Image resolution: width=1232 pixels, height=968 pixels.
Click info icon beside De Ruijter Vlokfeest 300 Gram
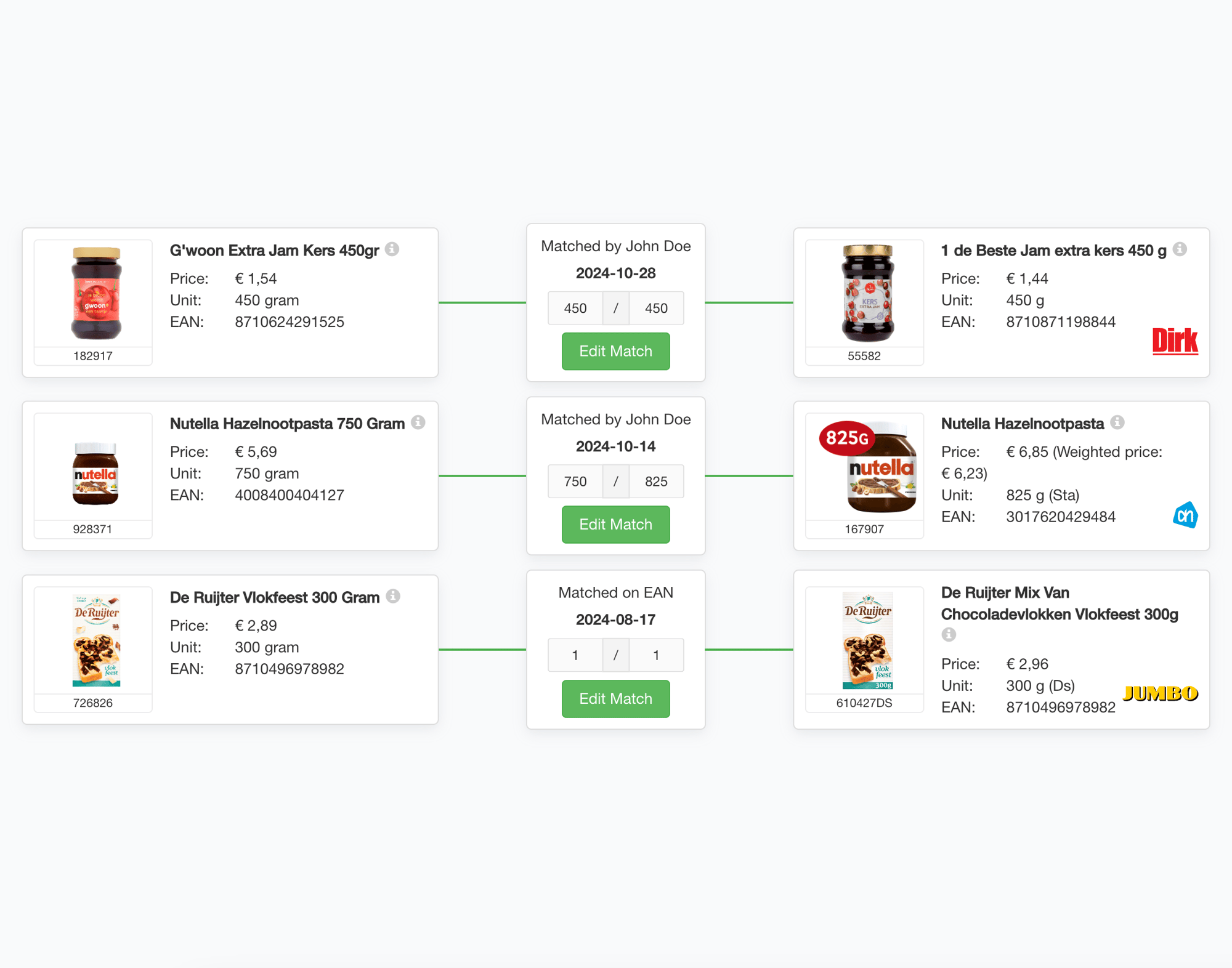pos(393,596)
